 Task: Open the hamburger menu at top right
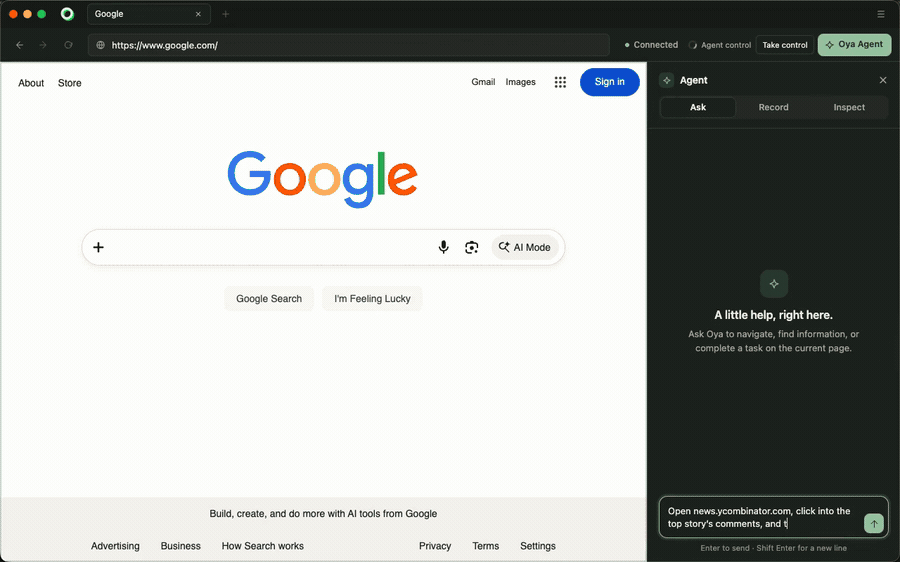coord(880,14)
